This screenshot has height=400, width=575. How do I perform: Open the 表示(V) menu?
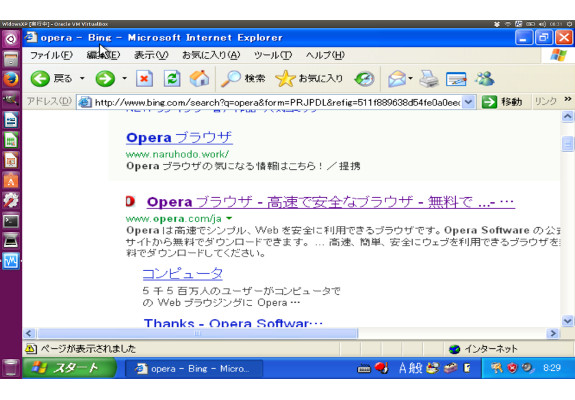click(x=151, y=55)
